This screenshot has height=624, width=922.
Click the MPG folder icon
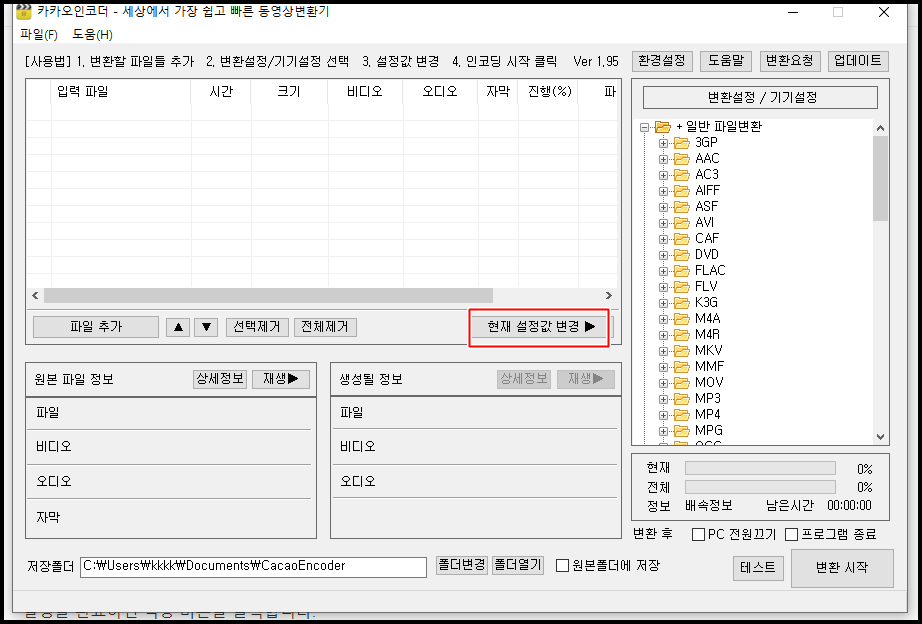coord(682,431)
